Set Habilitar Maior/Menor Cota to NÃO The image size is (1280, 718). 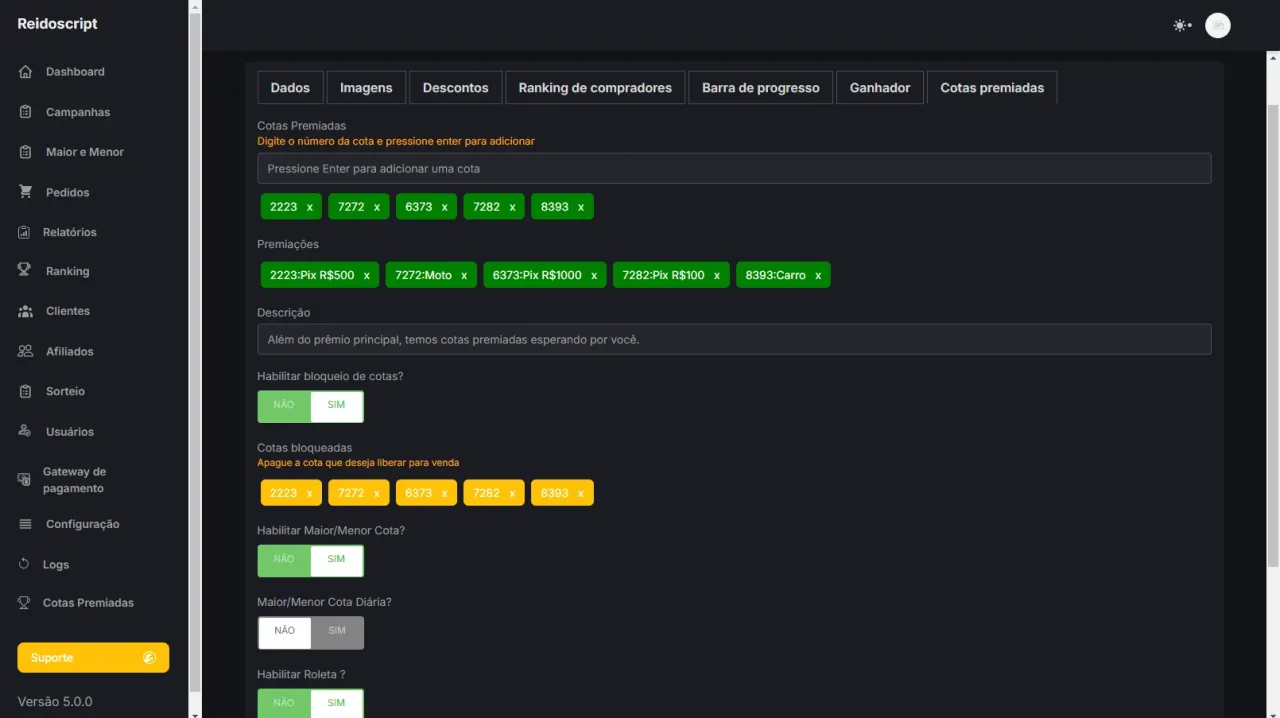[284, 560]
